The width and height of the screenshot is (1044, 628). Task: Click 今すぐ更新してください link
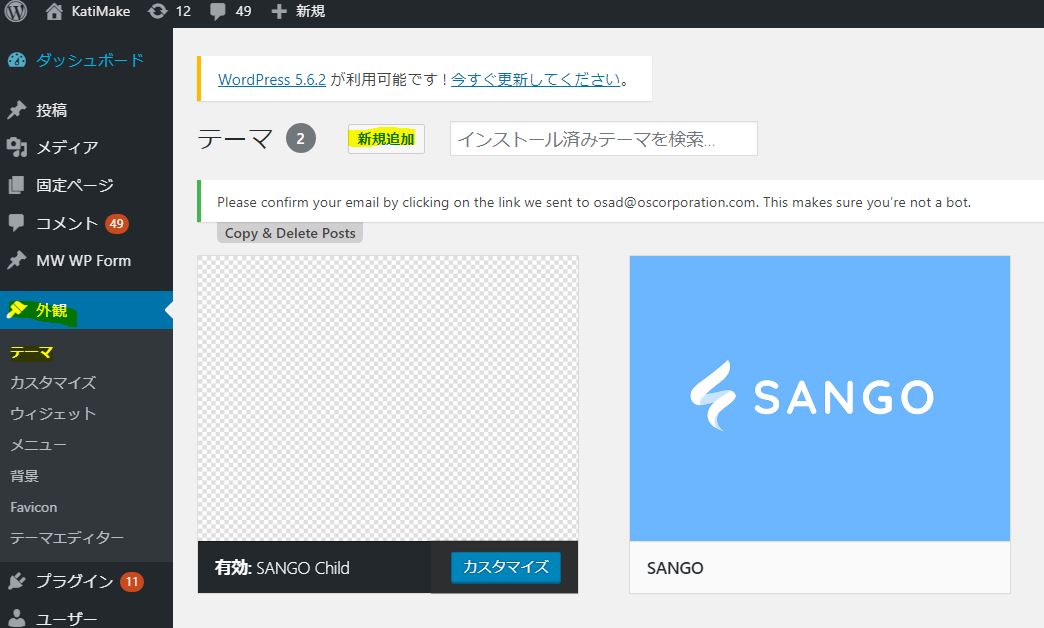[536, 79]
